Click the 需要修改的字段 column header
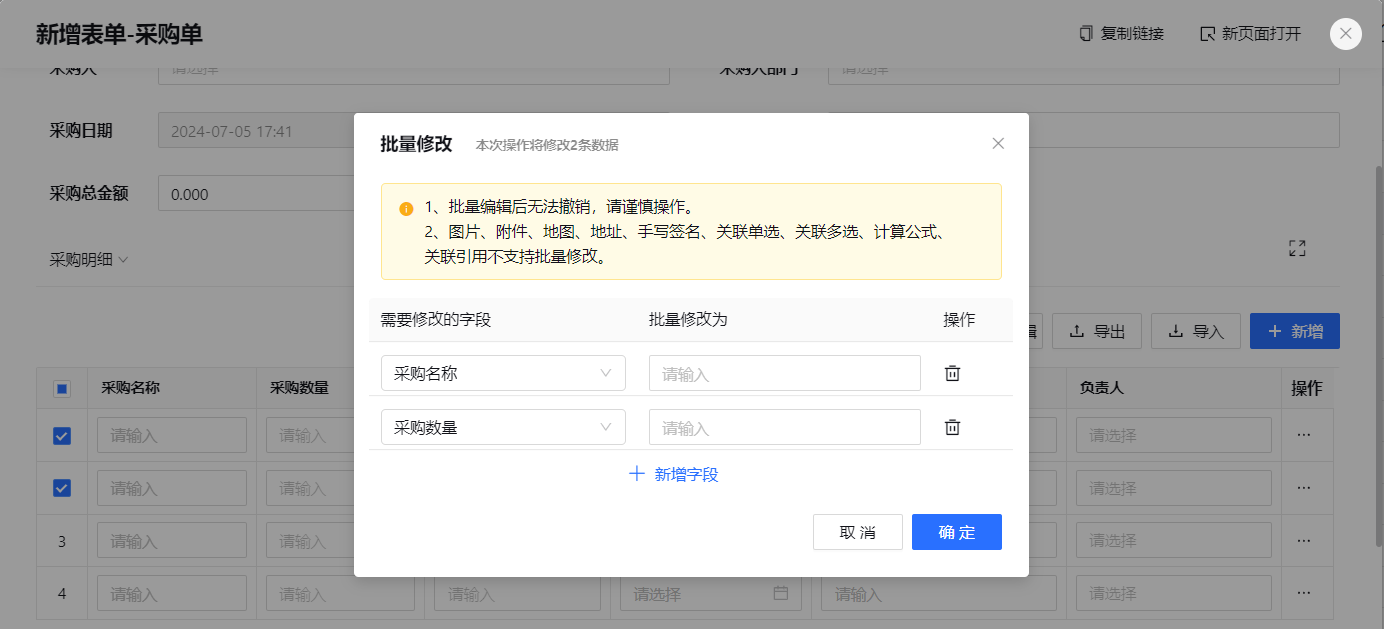This screenshot has width=1384, height=629. pyautogui.click(x=436, y=319)
